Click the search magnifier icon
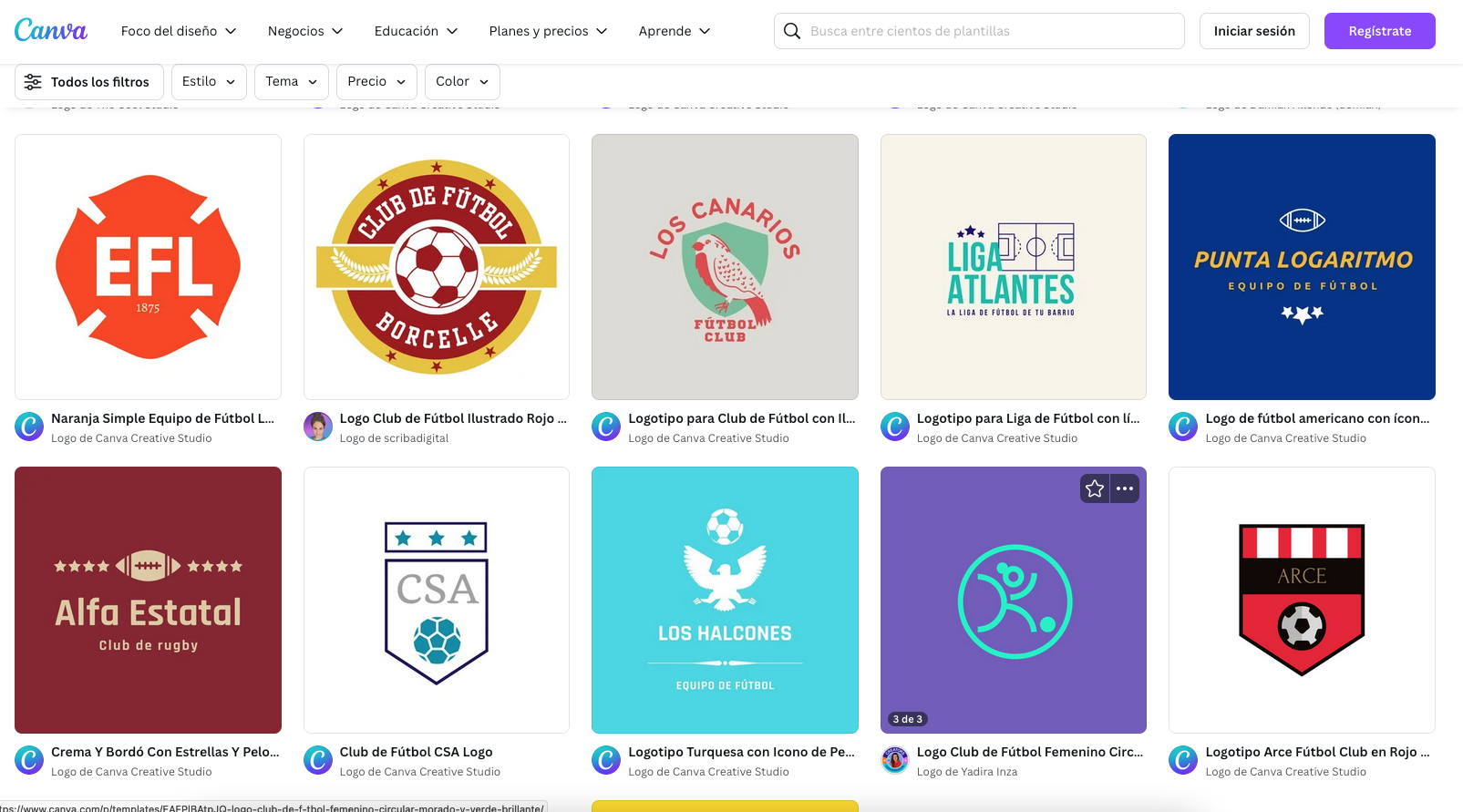 click(792, 31)
